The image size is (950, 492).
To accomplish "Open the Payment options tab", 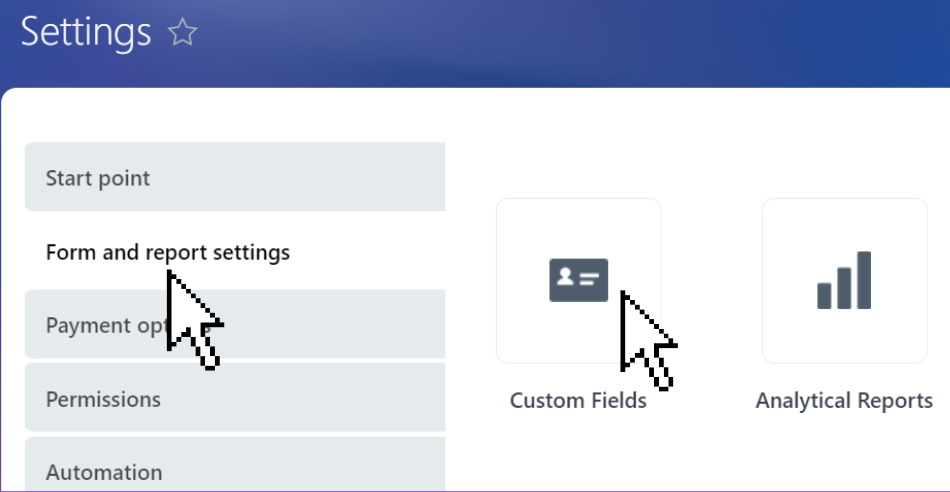I will [x=235, y=324].
